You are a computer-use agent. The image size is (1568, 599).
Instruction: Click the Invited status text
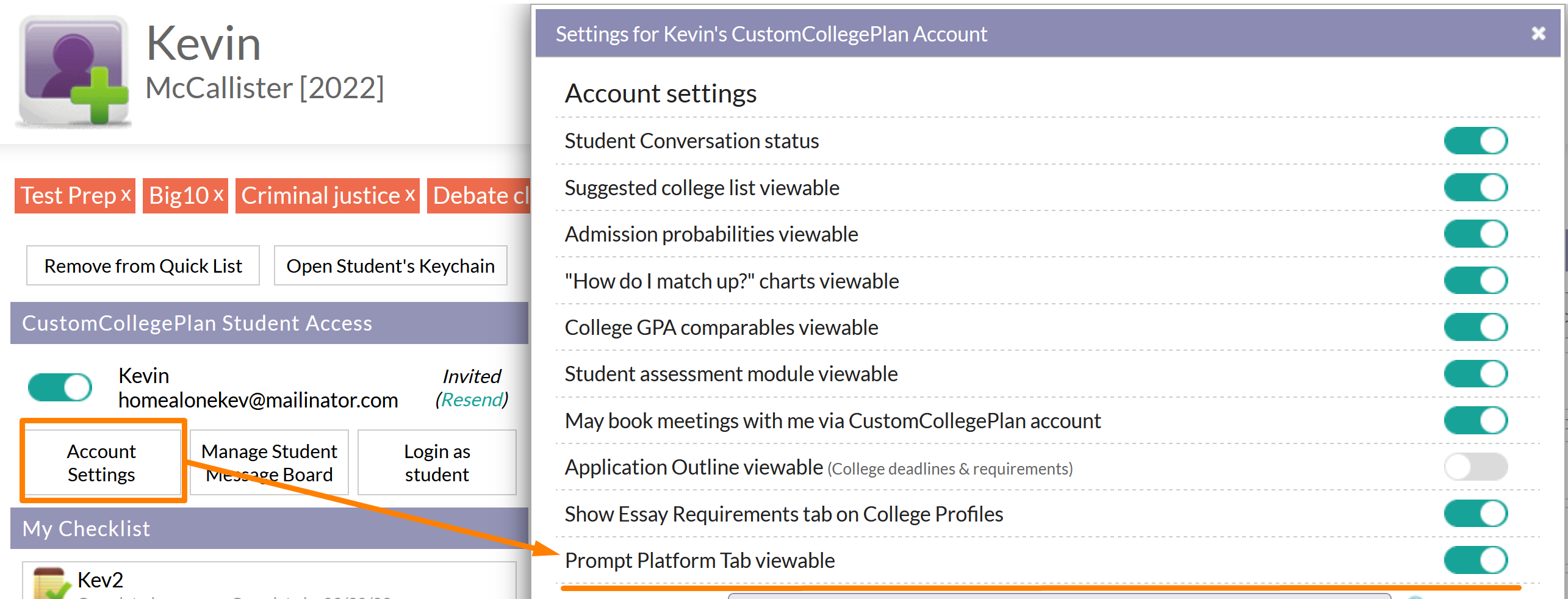472,376
